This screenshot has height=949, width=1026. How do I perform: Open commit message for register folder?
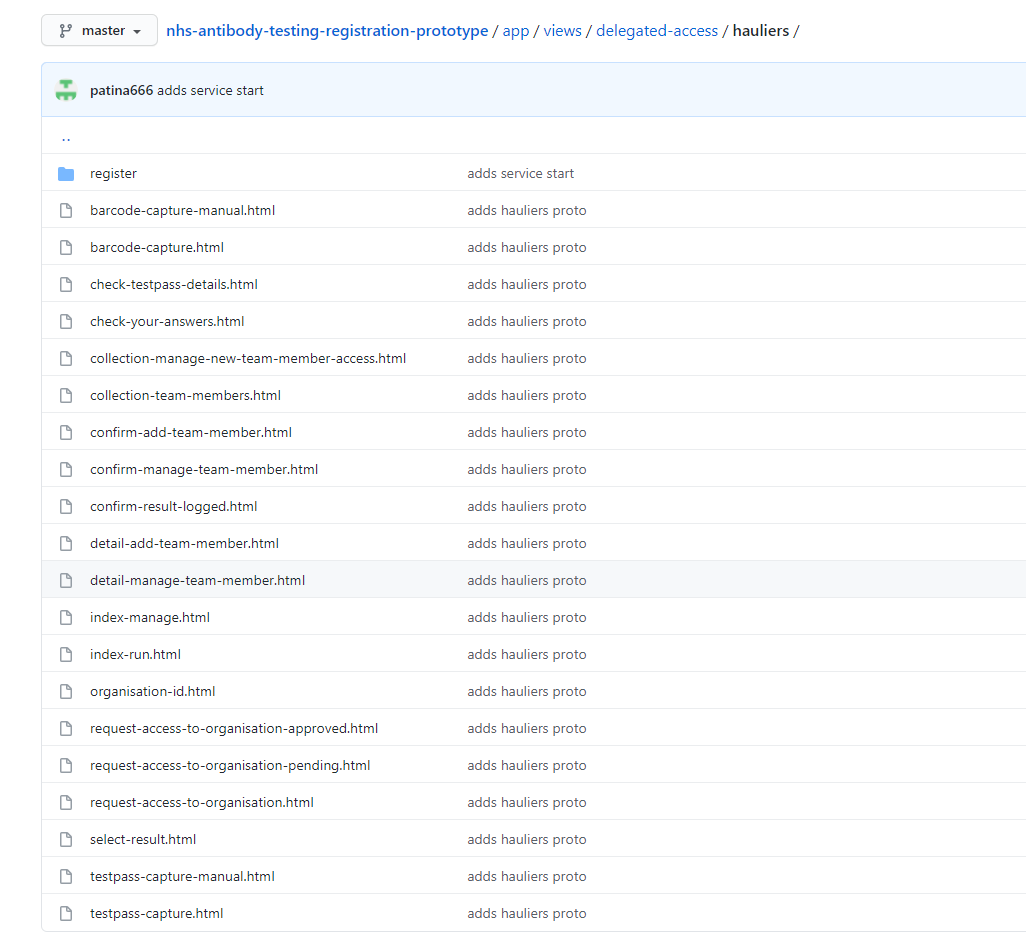[521, 173]
